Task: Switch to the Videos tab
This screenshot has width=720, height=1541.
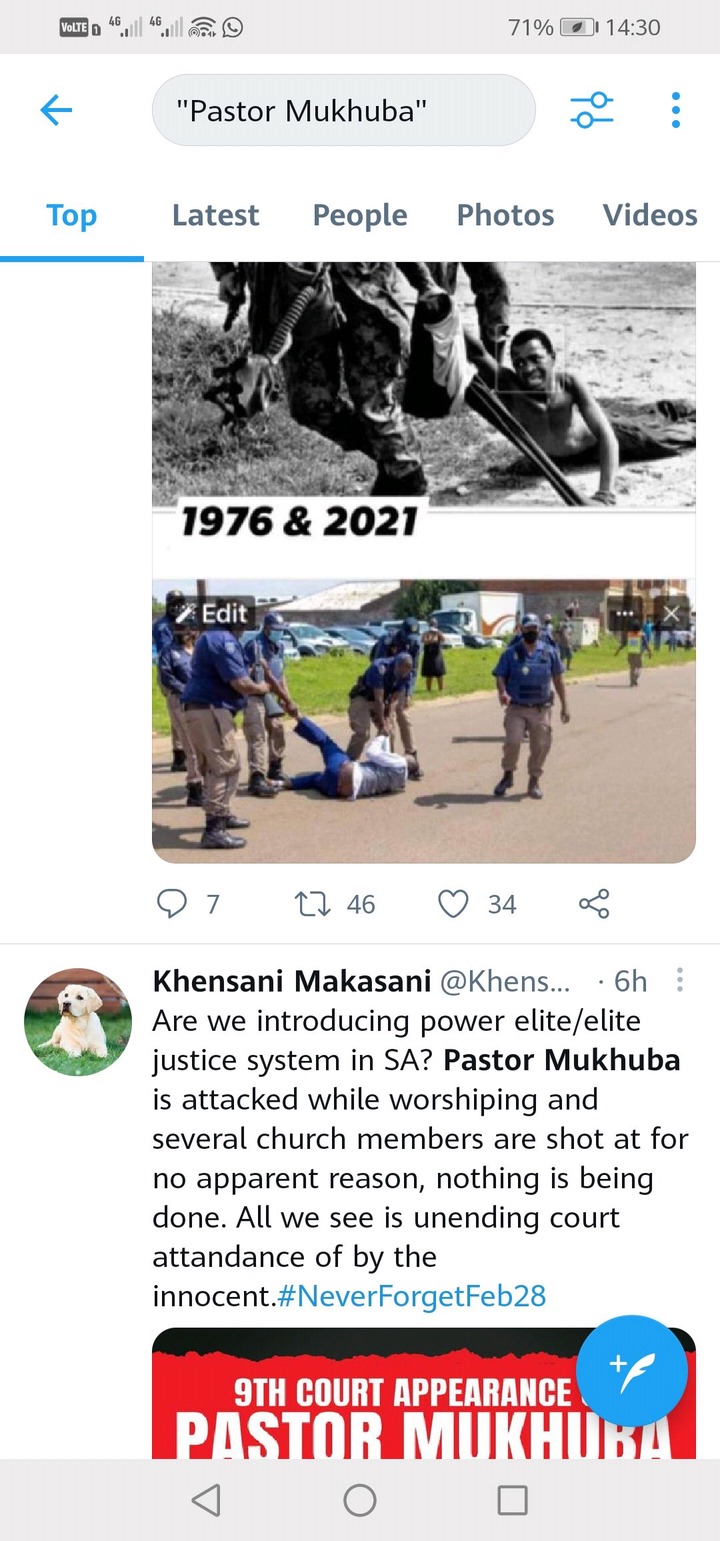Action: [x=650, y=215]
